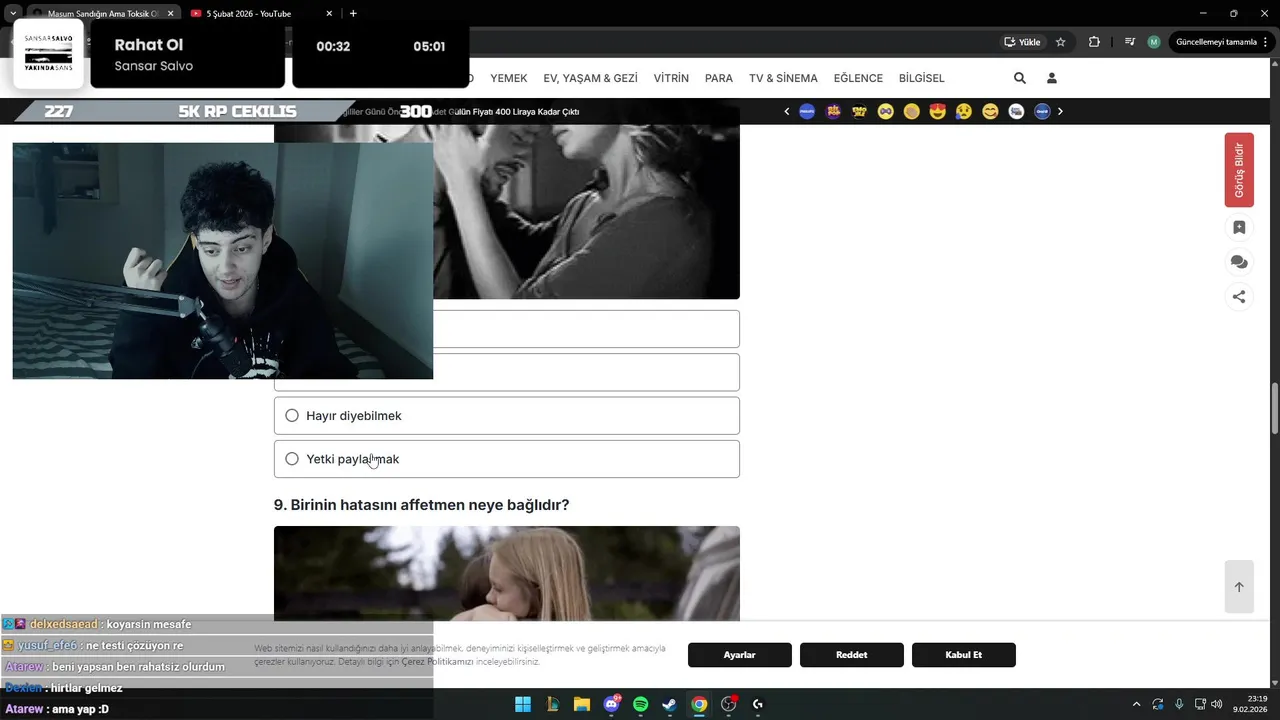Click the cookie Kabul Et button
This screenshot has width=1280, height=720.
click(964, 655)
